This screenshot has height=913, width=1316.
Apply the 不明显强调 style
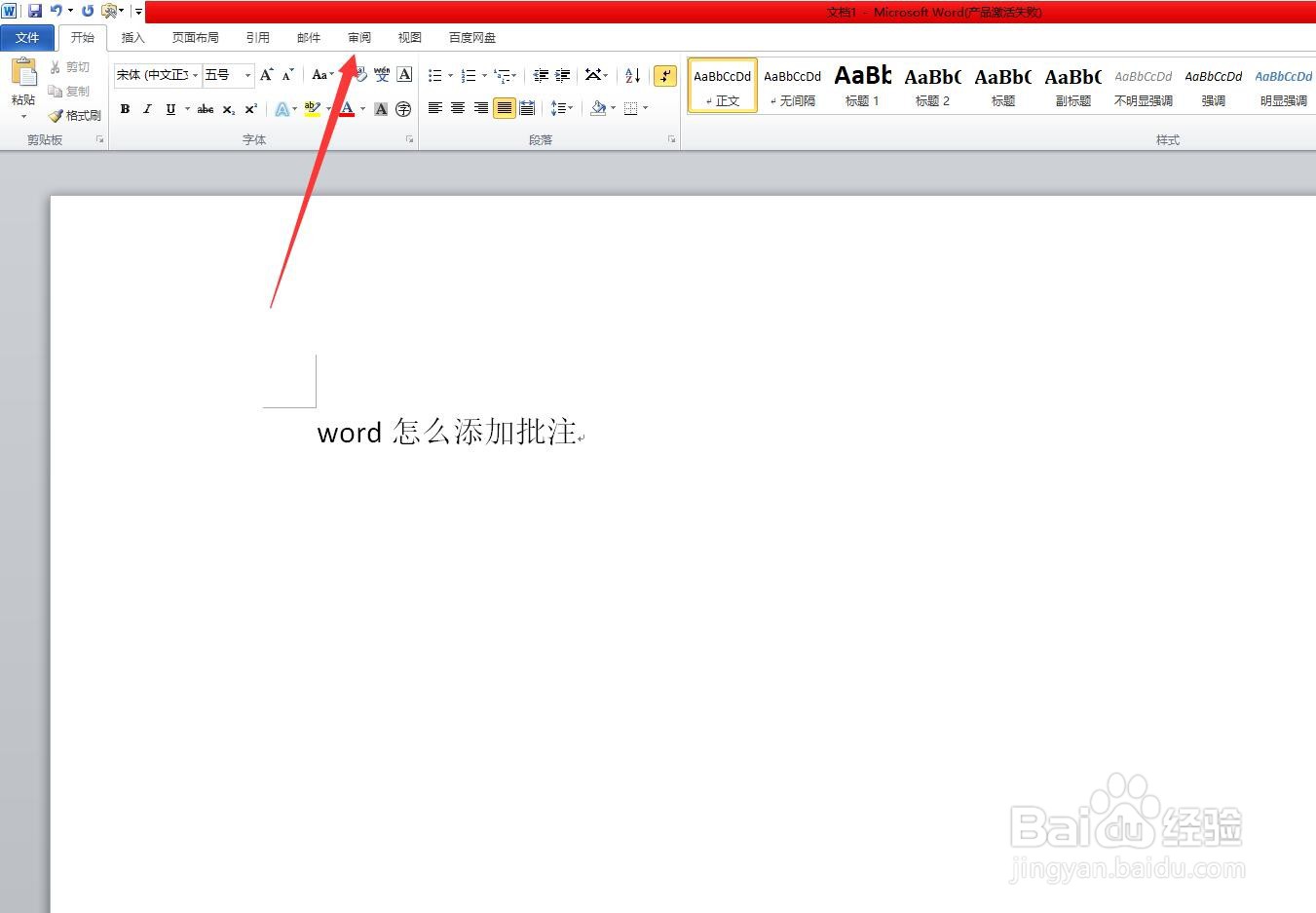tap(1144, 86)
